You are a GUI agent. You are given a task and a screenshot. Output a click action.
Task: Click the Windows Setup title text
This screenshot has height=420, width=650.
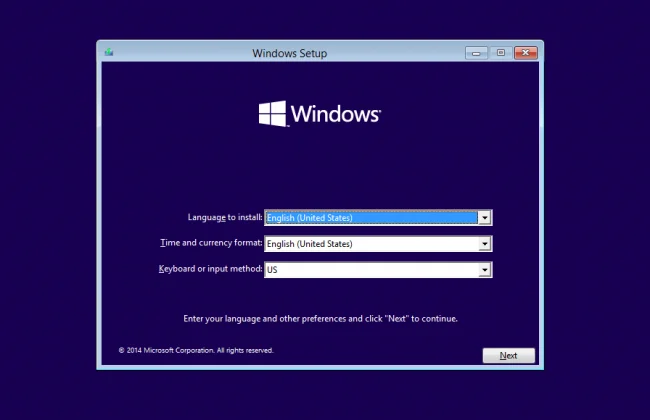[x=290, y=53]
